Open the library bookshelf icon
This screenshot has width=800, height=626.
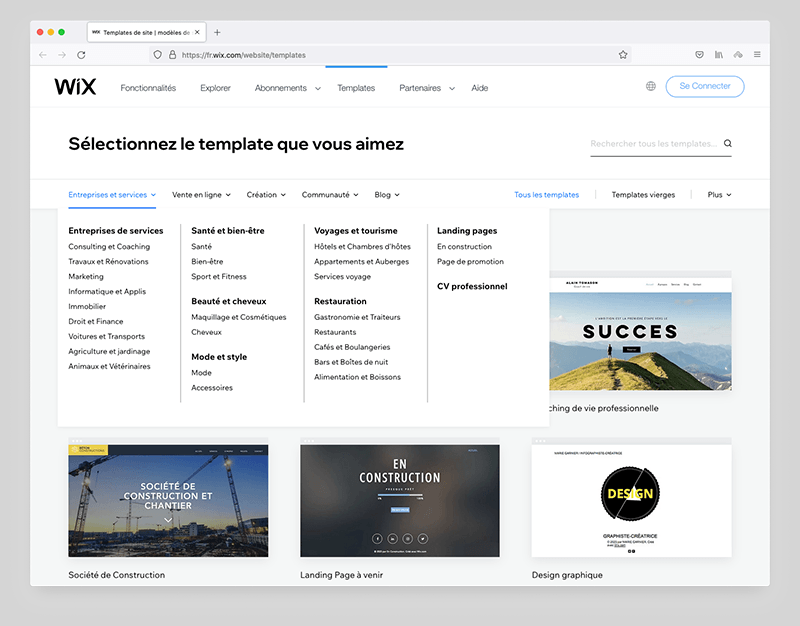coord(718,55)
